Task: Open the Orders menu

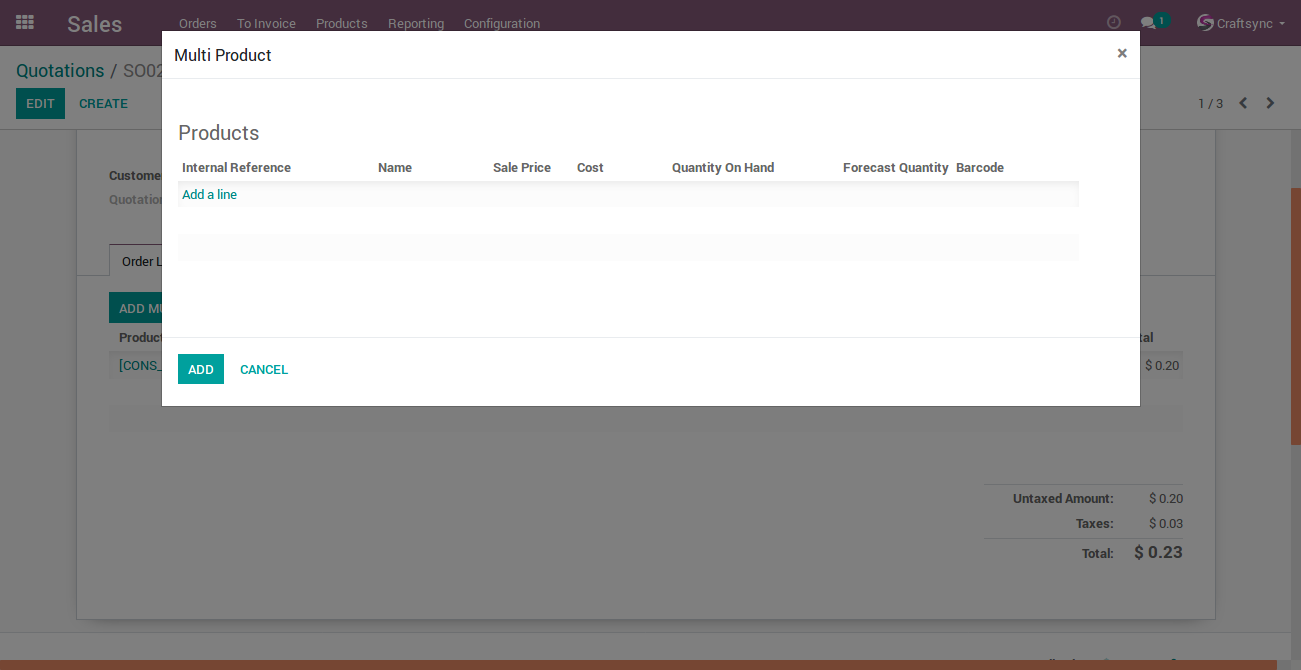Action: (198, 23)
